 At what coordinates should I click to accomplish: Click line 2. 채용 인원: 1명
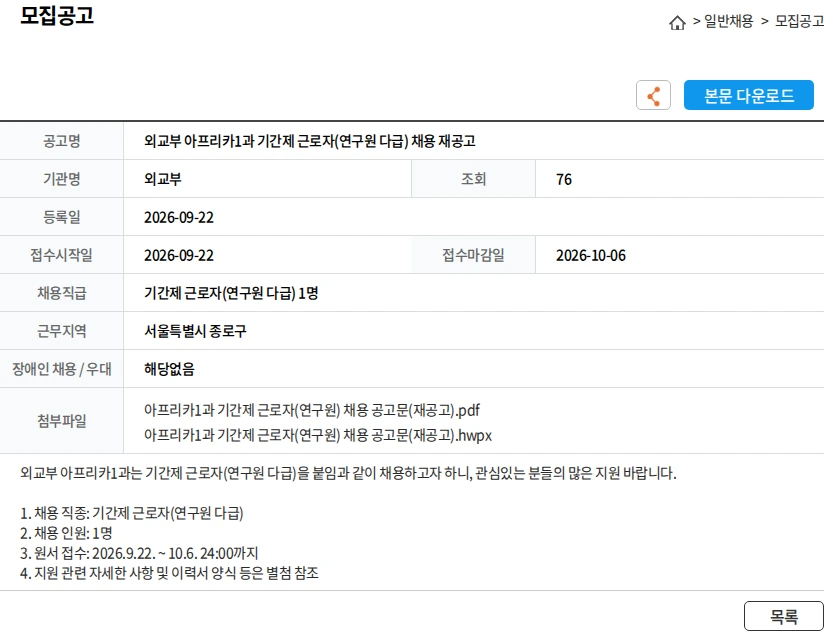point(66,533)
